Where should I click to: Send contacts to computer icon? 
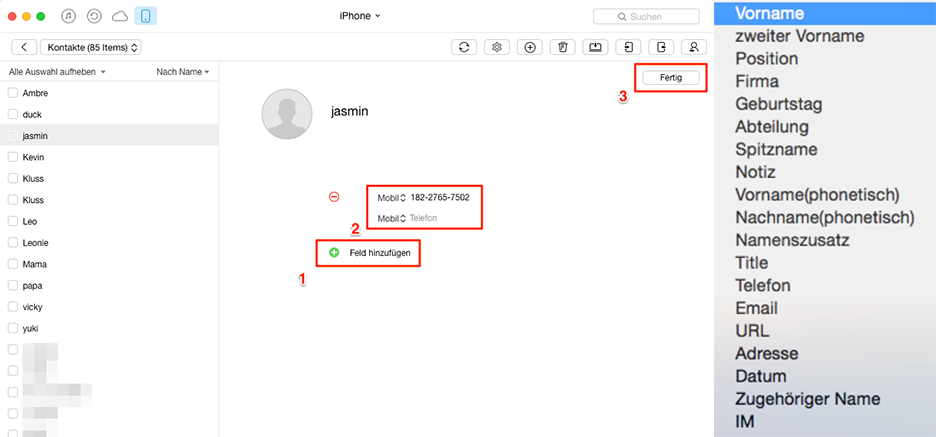(x=595, y=47)
